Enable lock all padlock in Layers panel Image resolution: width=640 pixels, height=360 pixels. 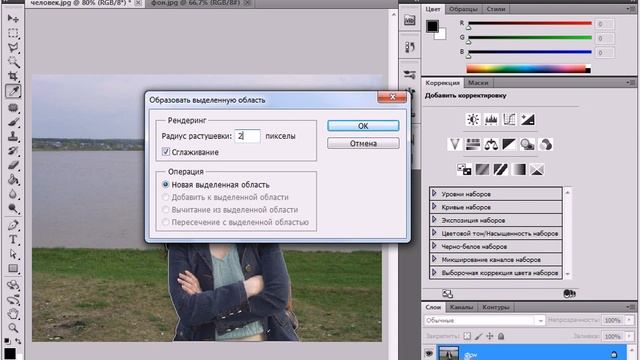501,336
